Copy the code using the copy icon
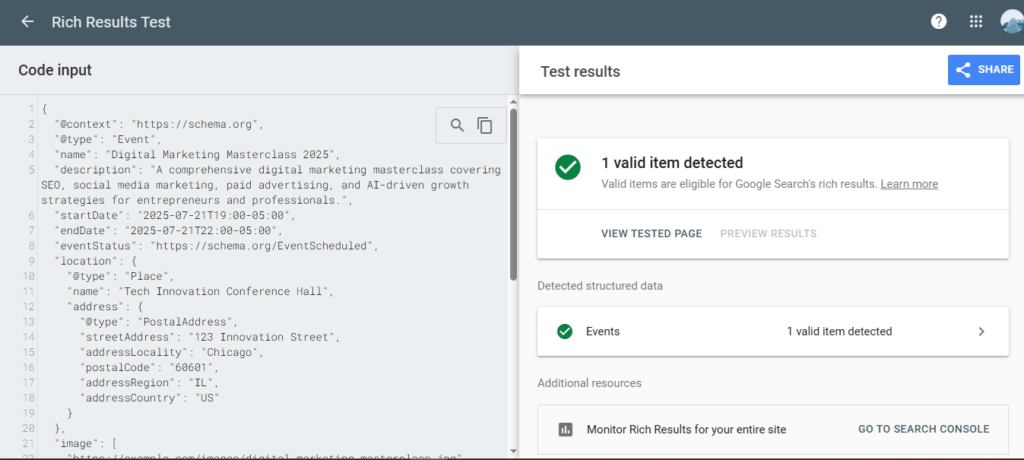This screenshot has width=1024, height=460. 485,125
